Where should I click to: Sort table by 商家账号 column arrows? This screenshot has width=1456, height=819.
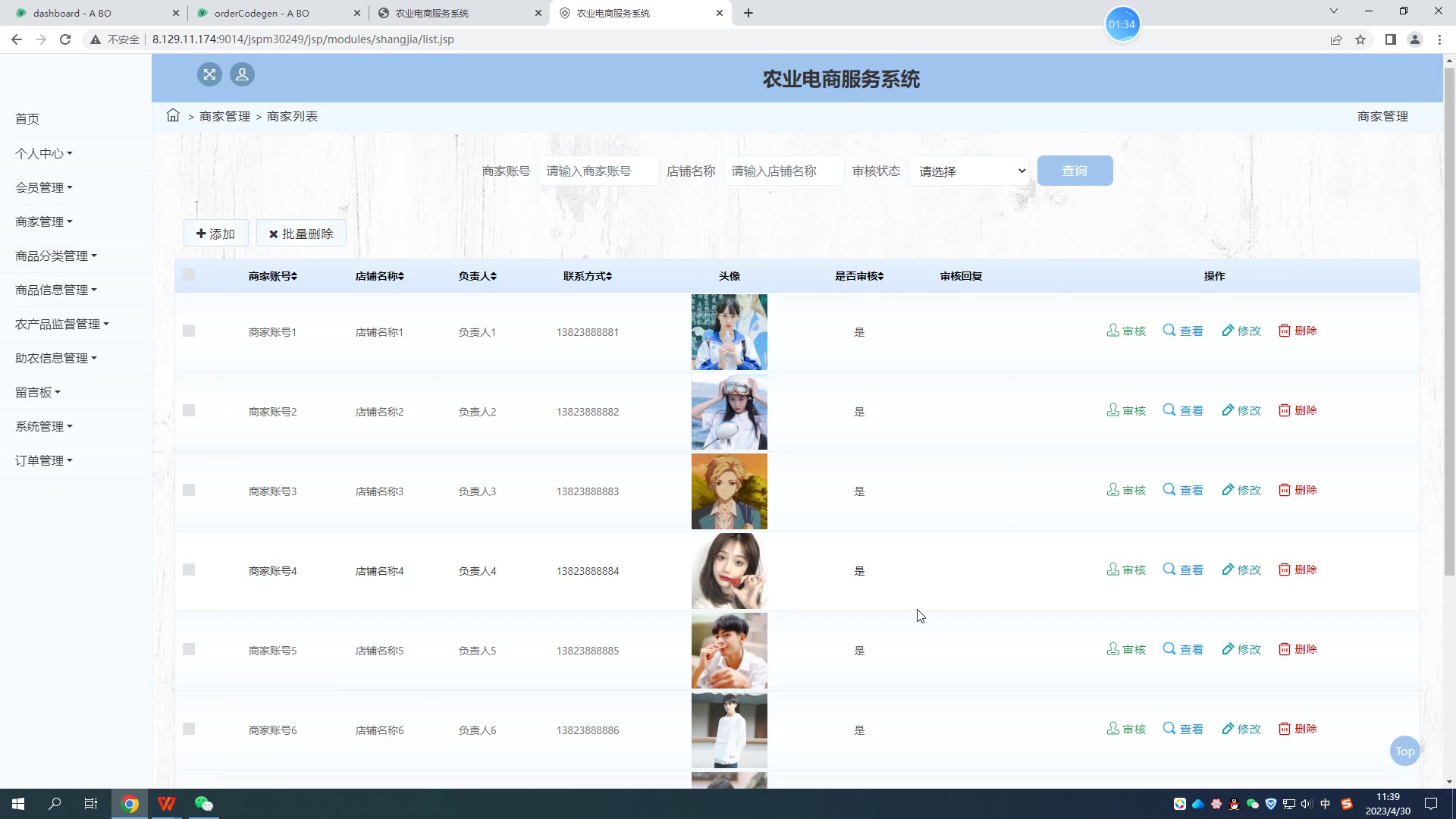pos(294,277)
